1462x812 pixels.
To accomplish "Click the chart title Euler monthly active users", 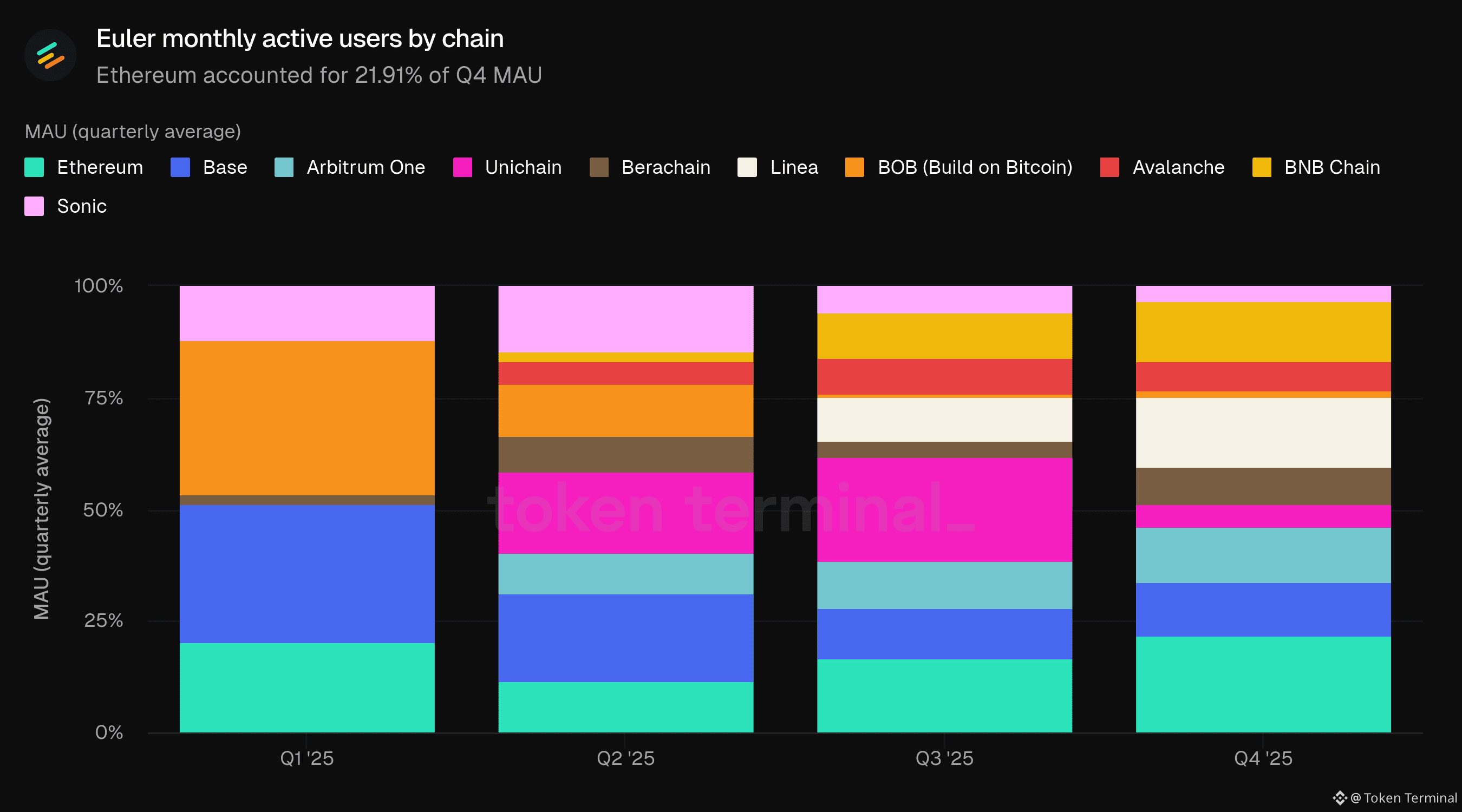I will [x=299, y=38].
